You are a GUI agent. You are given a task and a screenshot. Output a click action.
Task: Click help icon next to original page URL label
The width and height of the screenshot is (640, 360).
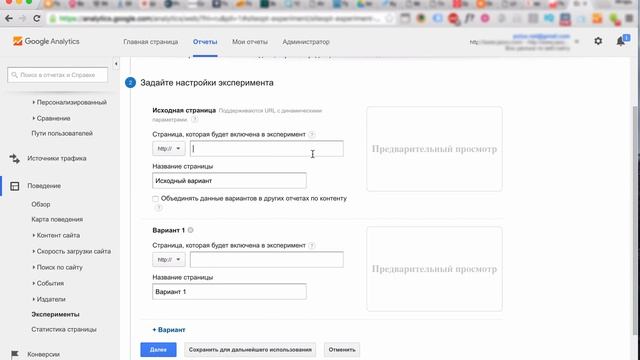click(312, 134)
